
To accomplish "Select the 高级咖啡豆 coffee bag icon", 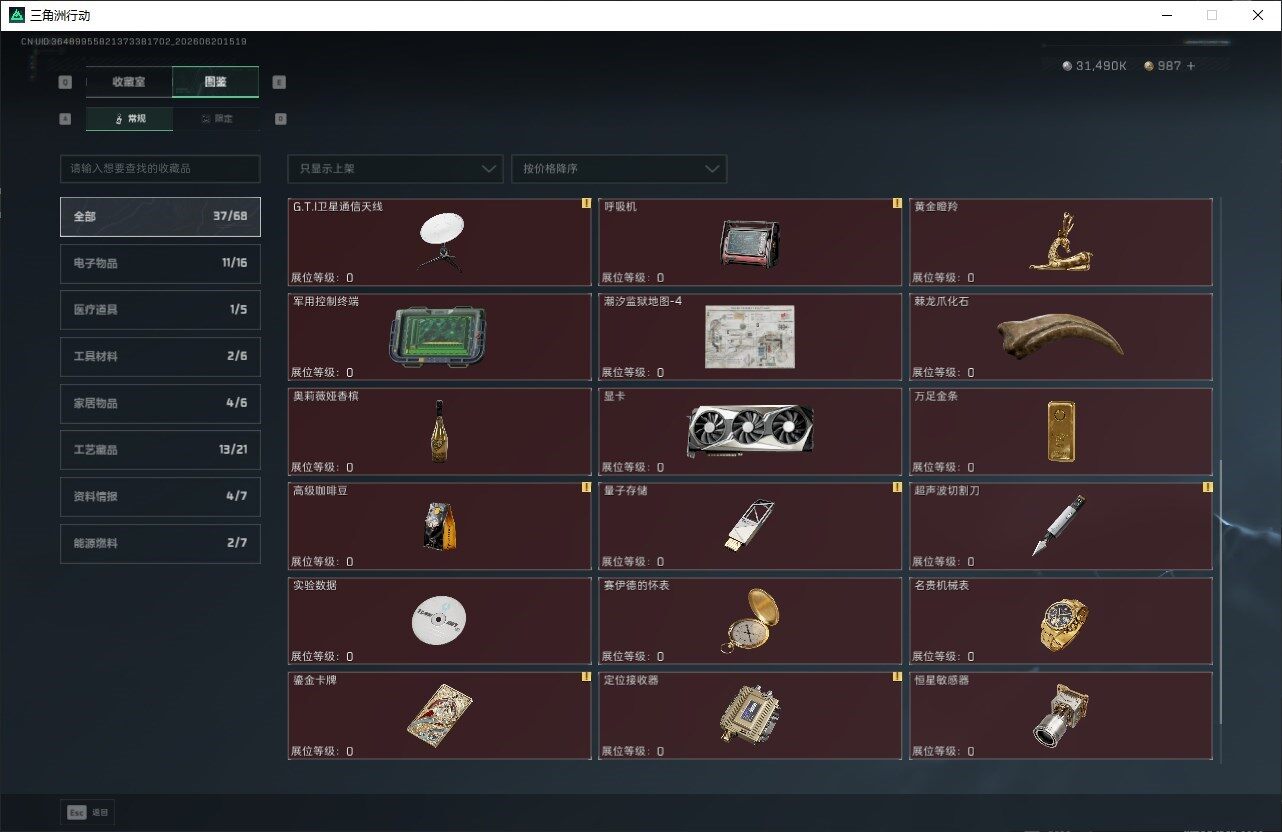I will 440,526.
